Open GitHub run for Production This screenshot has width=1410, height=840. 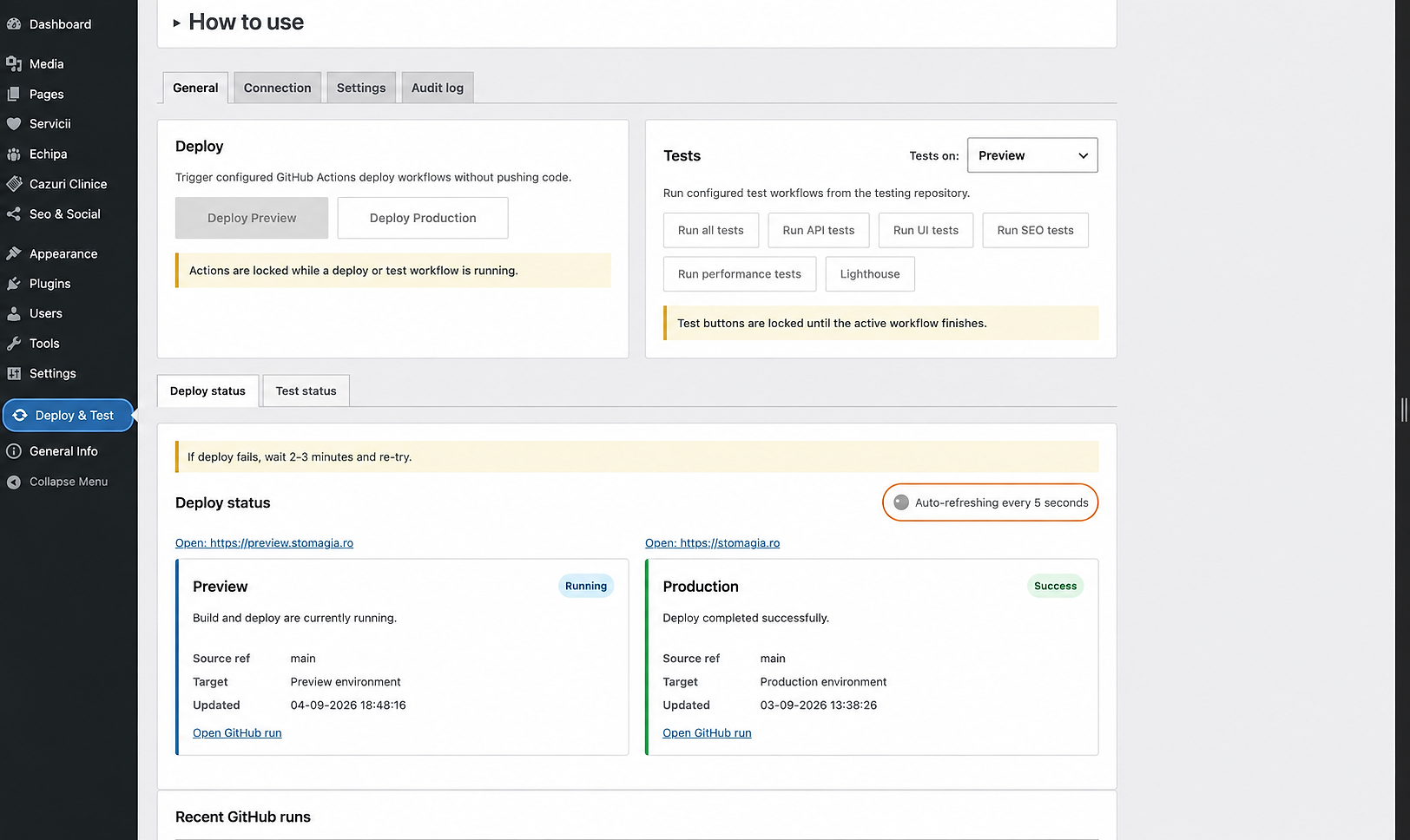707,733
